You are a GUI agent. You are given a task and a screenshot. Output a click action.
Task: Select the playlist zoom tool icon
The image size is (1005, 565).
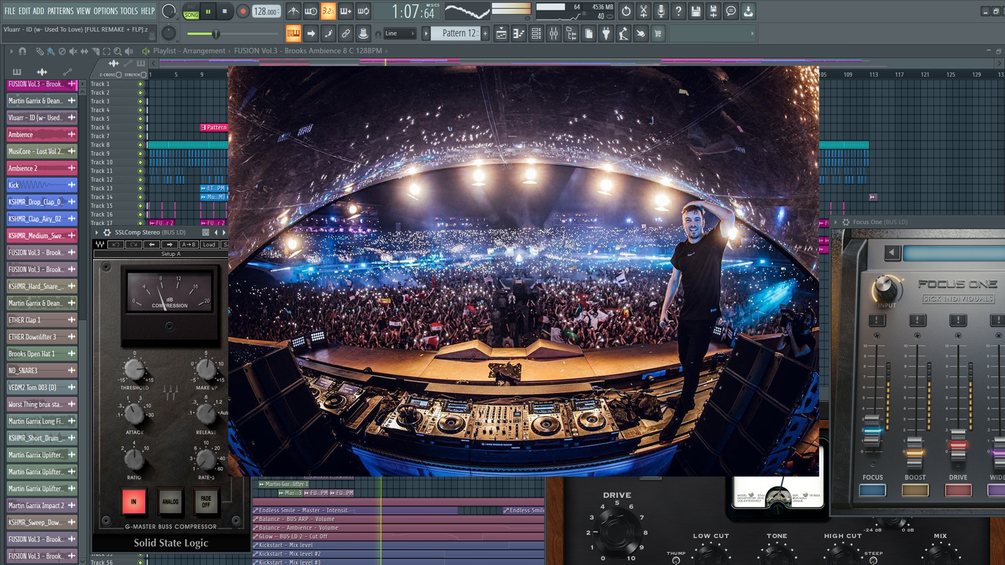pos(117,51)
